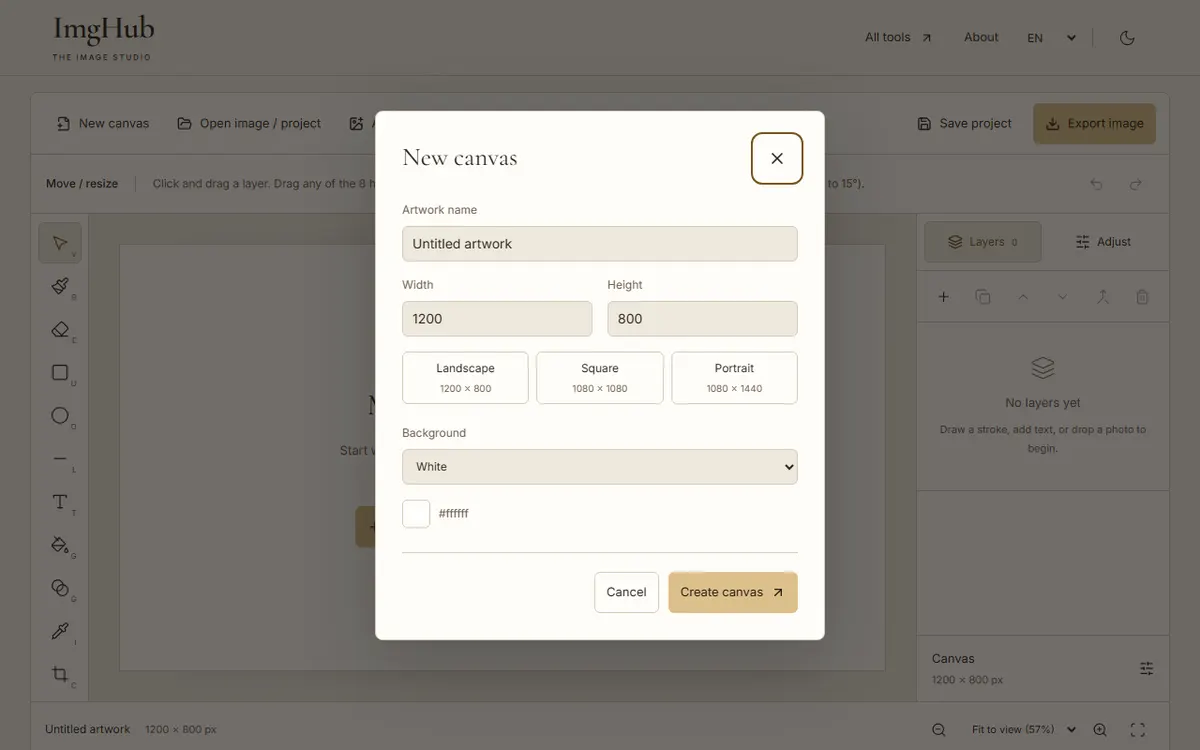Click the white background color swatch
1200x750 pixels.
[416, 514]
